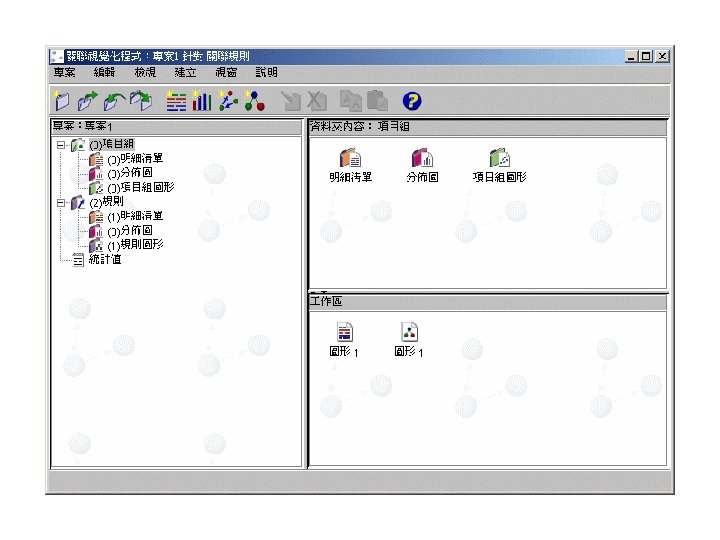
Task: Click the 資料夾內容：項目組 panel header
Action: click(488, 127)
